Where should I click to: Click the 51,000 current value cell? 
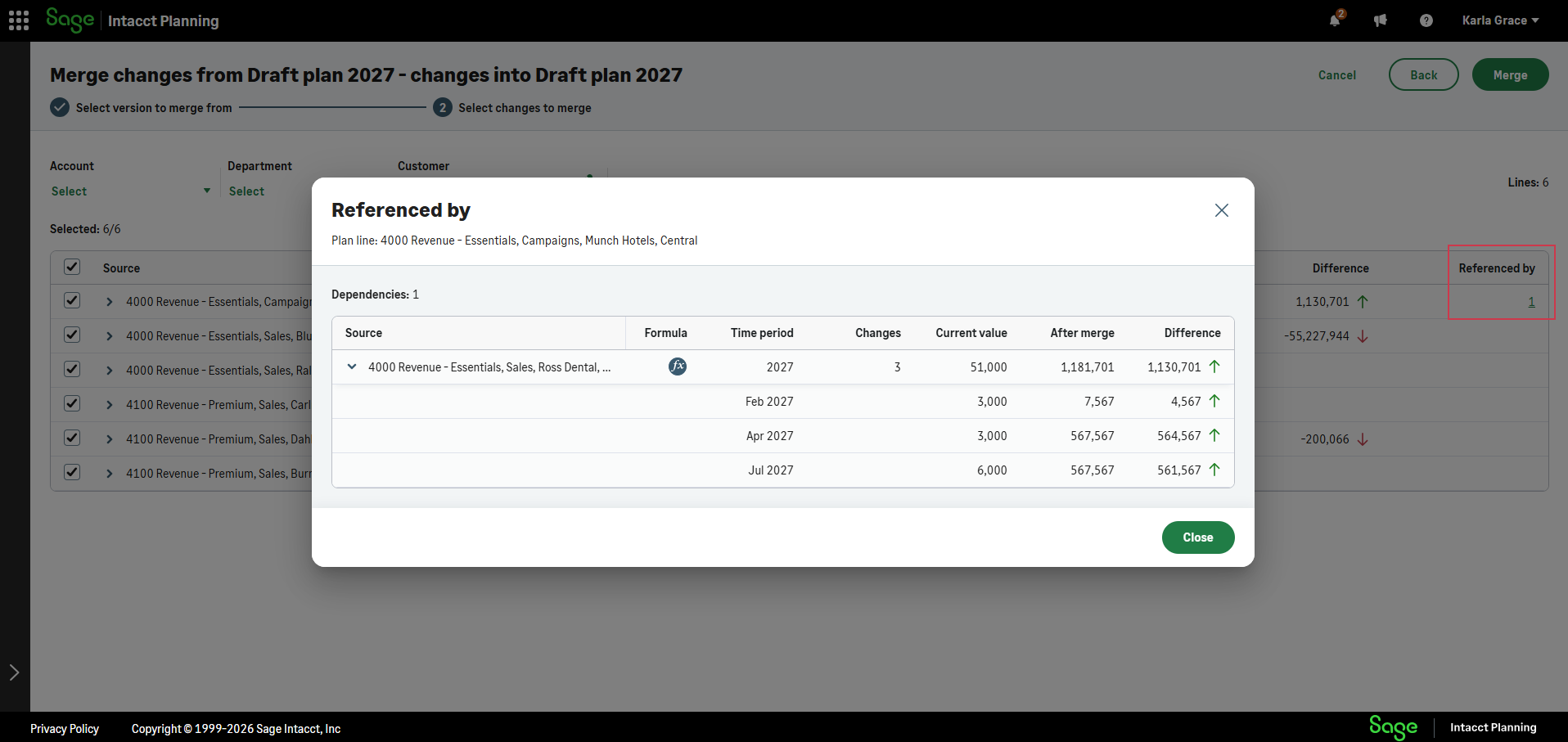[989, 367]
